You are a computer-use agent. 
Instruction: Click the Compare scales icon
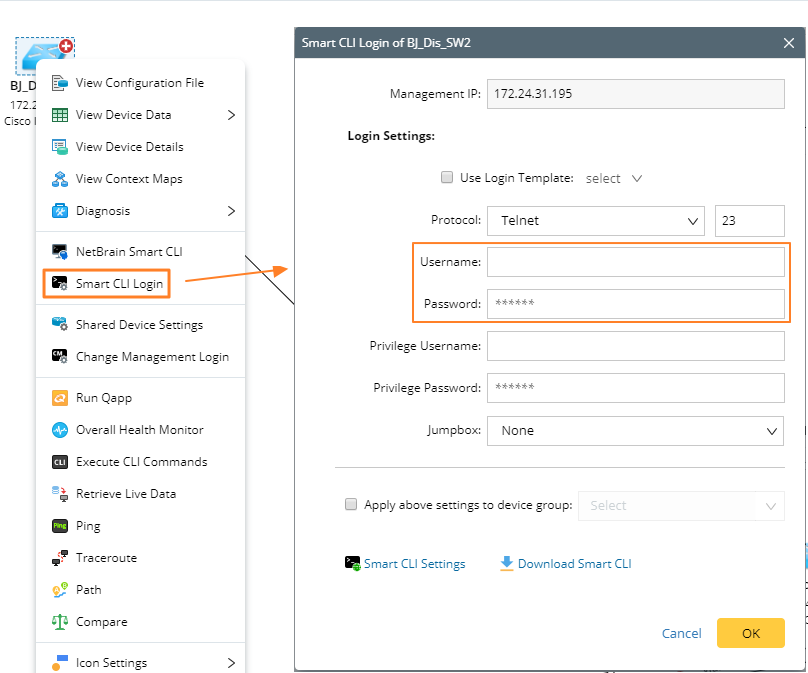click(59, 622)
